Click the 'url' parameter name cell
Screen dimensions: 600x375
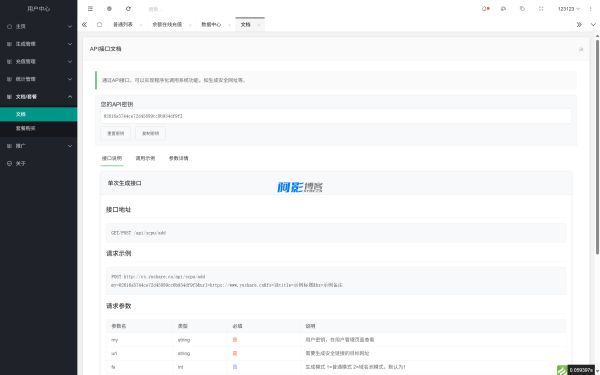point(139,354)
